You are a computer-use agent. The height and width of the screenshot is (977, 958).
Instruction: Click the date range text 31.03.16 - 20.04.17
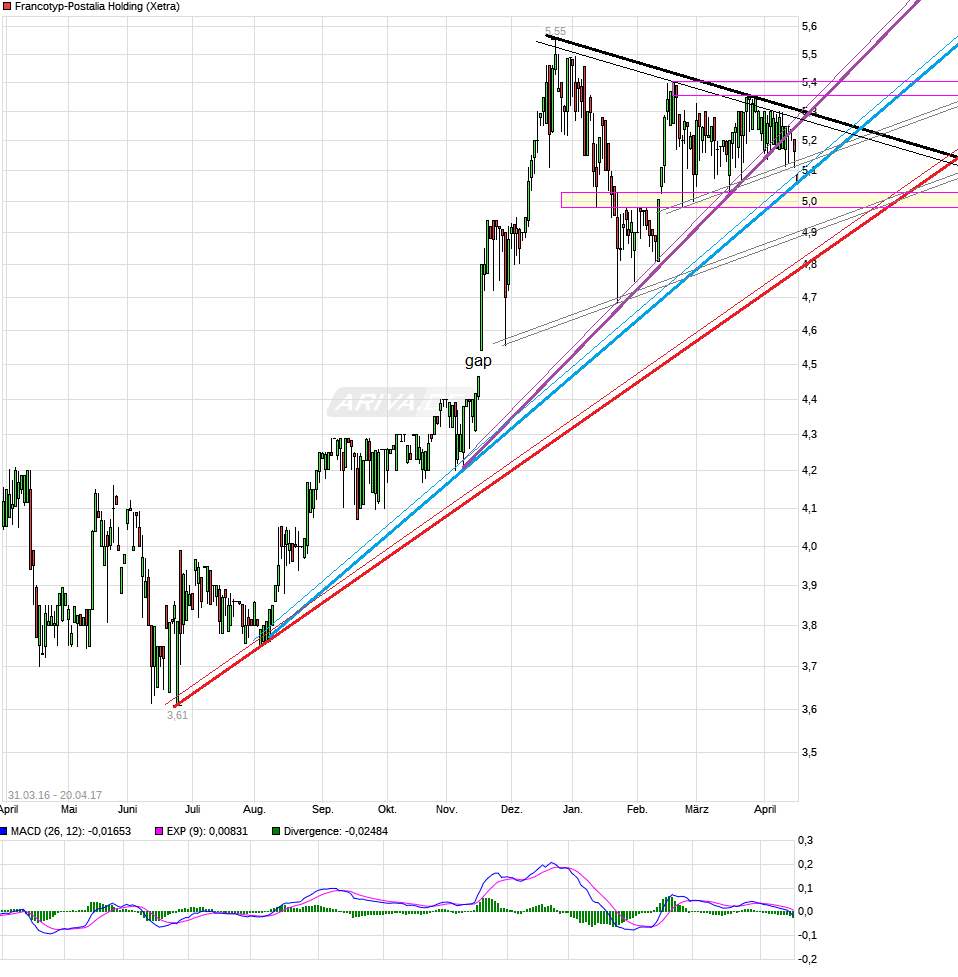point(55,795)
